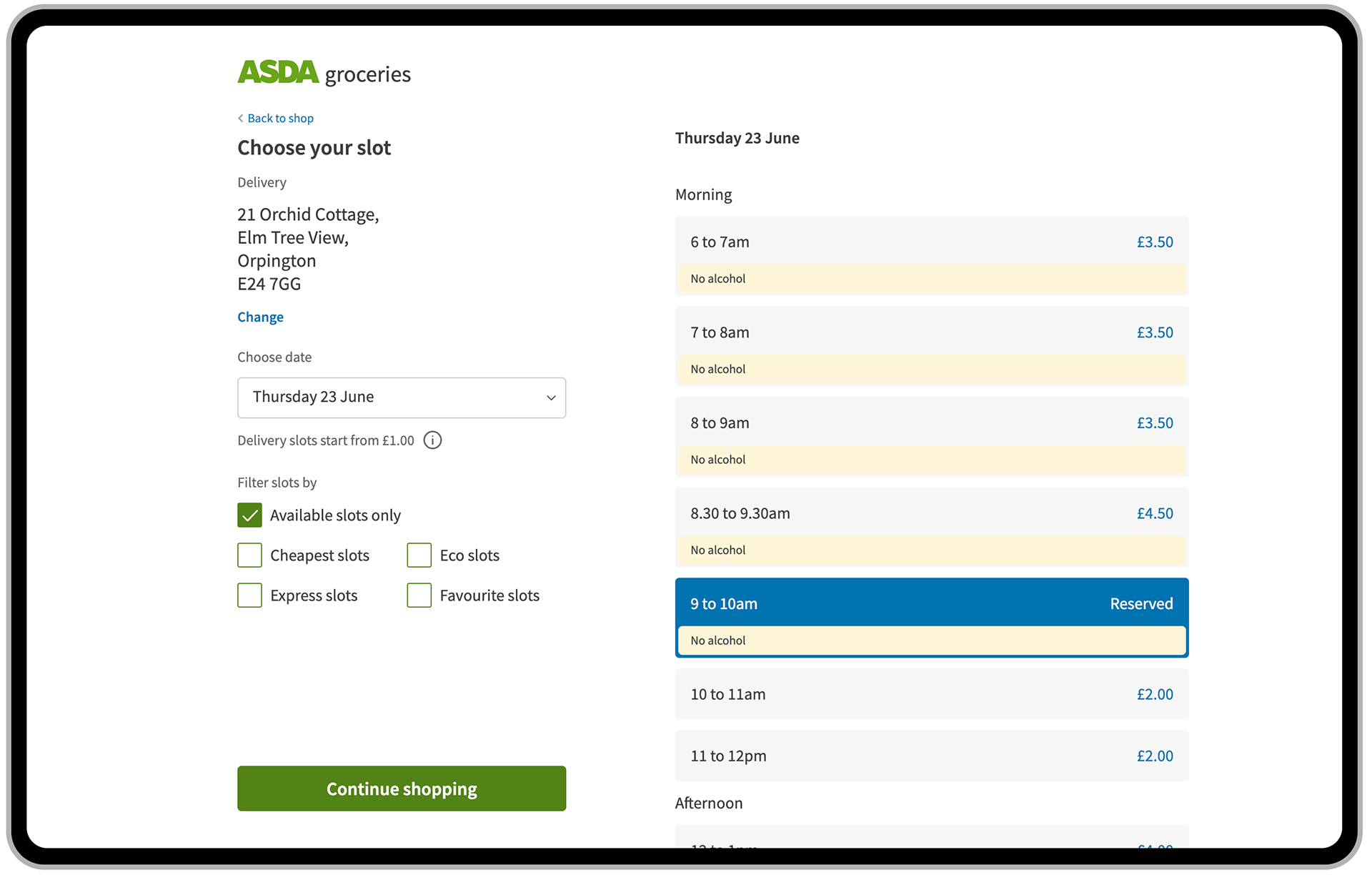1372x880 pixels.
Task: Enable the Cheapest slots filter
Action: click(x=249, y=555)
